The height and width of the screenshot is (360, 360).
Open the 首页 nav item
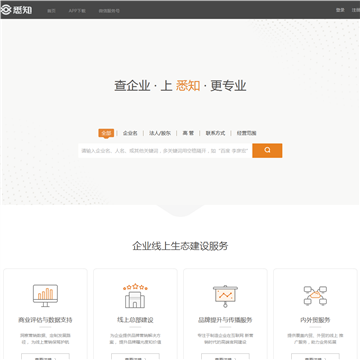[51, 11]
